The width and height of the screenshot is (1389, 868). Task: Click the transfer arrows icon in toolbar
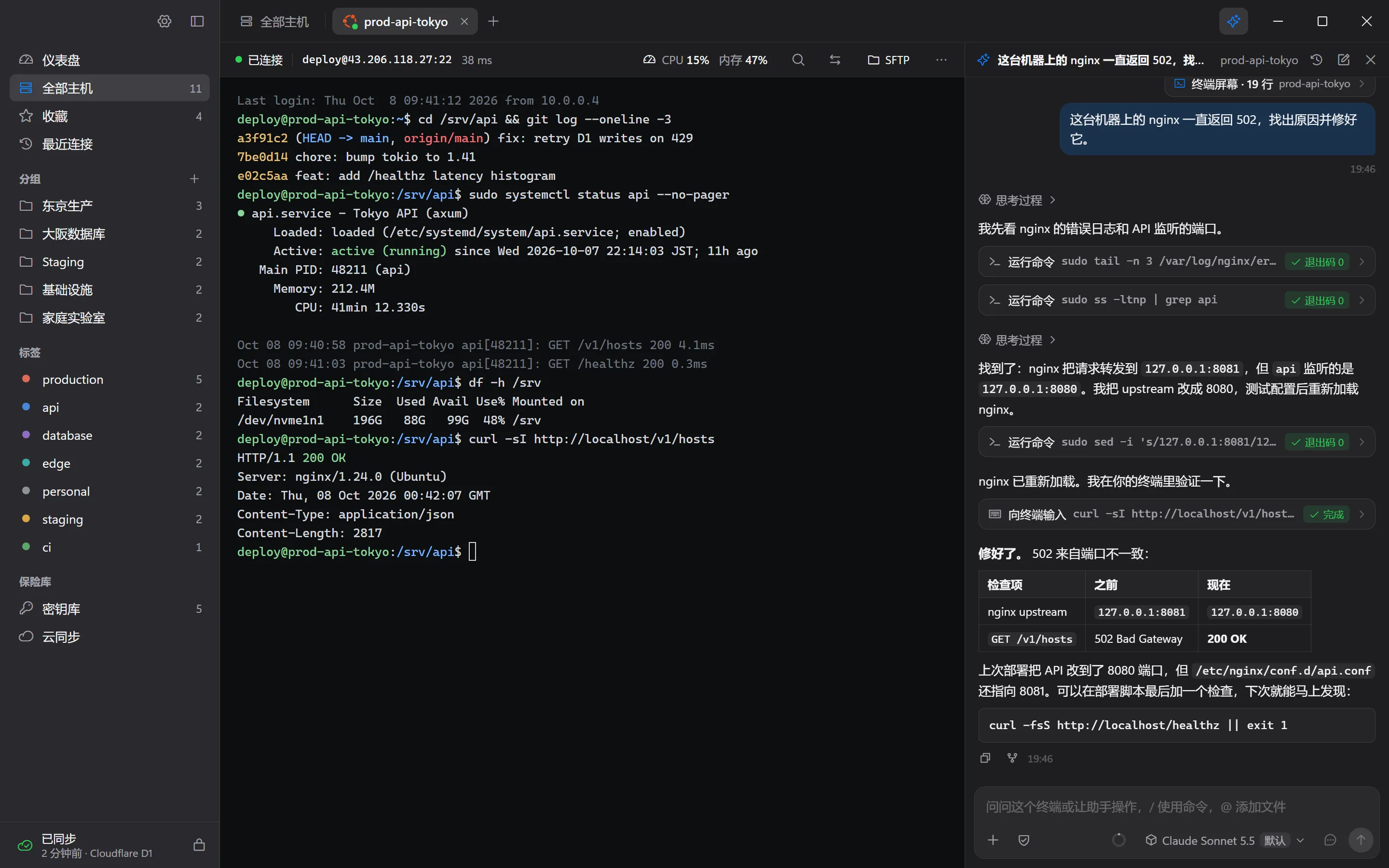point(835,60)
